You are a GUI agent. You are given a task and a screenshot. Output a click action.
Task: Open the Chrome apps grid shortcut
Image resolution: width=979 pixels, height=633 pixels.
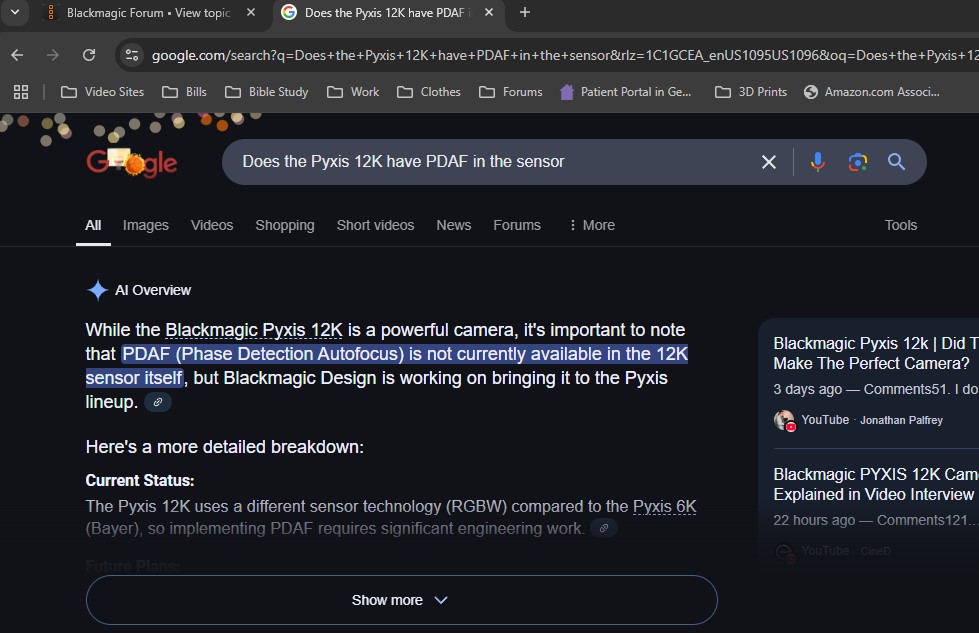(21, 92)
